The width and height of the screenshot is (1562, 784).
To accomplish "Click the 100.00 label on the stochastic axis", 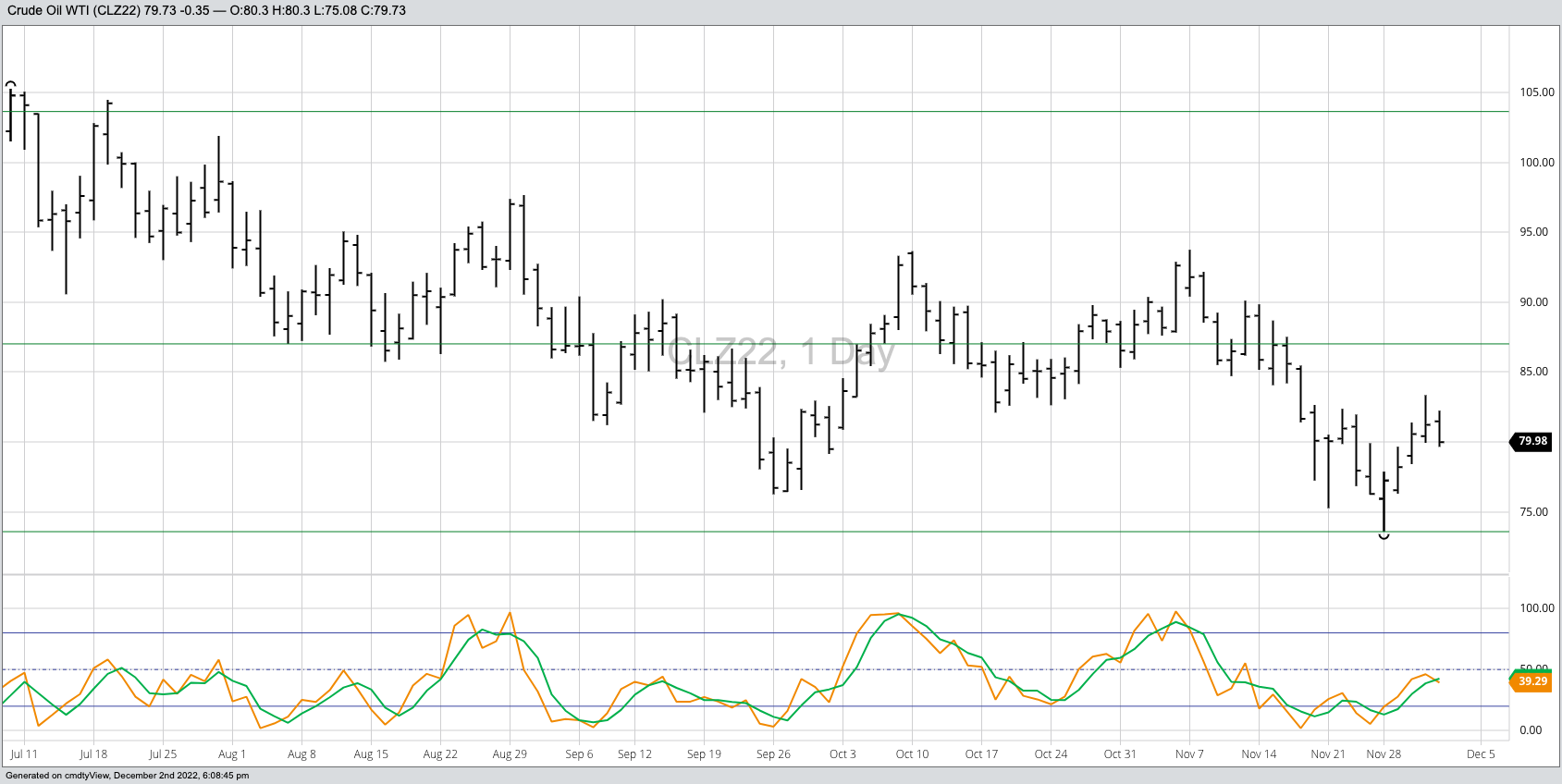I will (x=1537, y=608).
